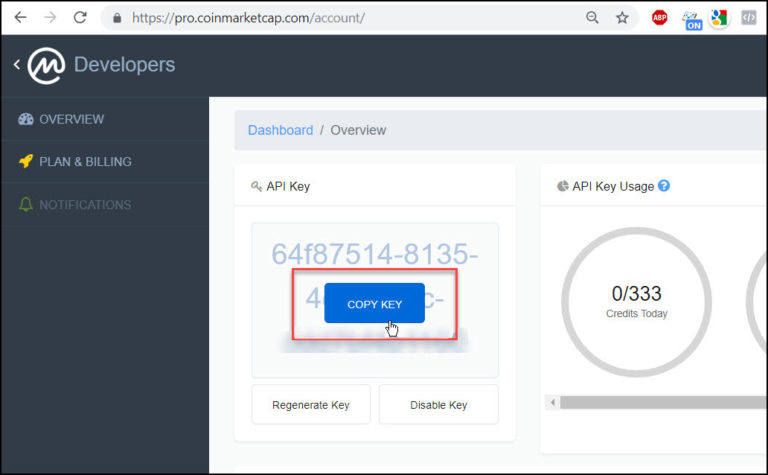
Task: Open the Google colored extension icon
Action: click(x=719, y=18)
